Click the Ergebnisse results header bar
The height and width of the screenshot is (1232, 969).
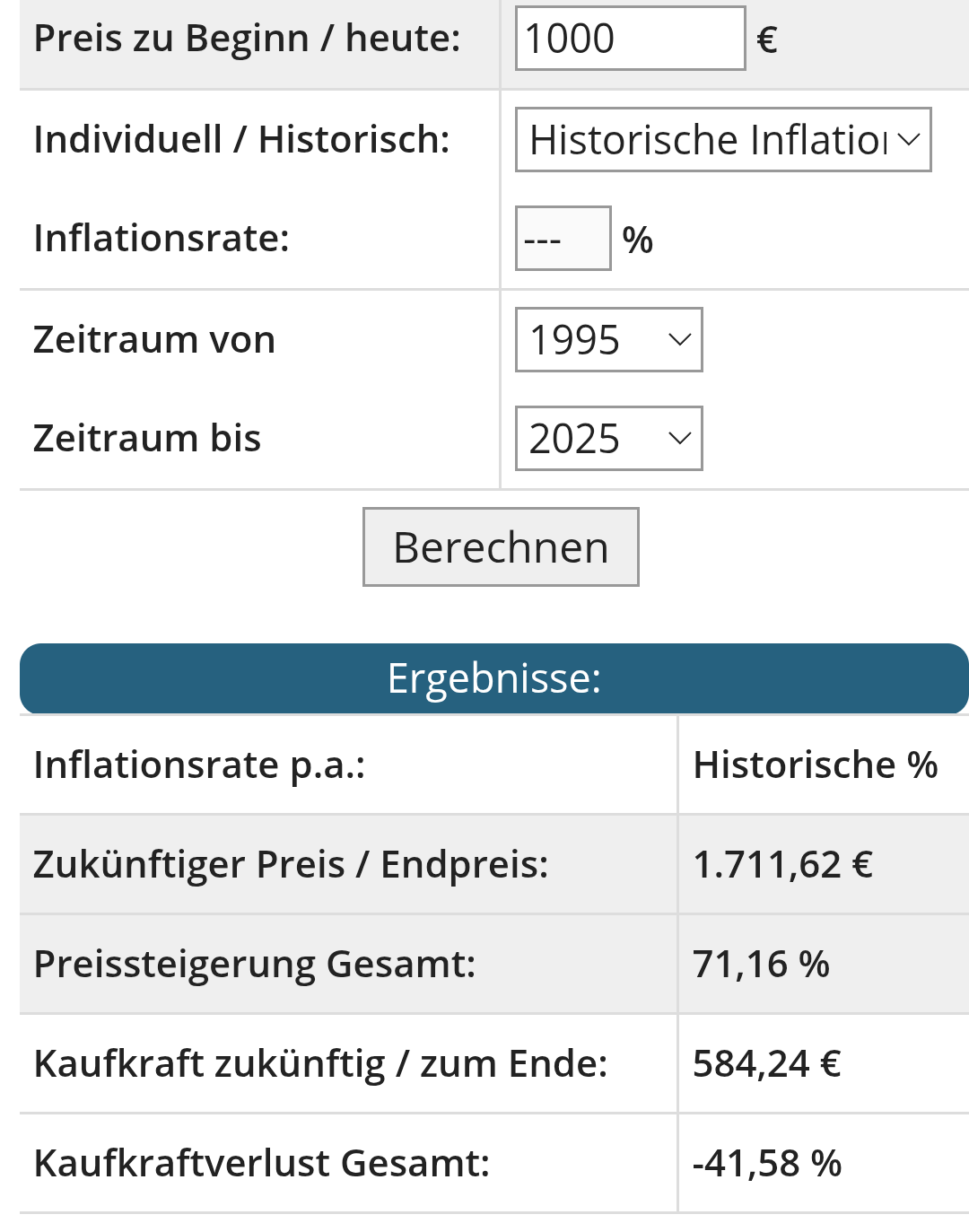click(x=494, y=678)
